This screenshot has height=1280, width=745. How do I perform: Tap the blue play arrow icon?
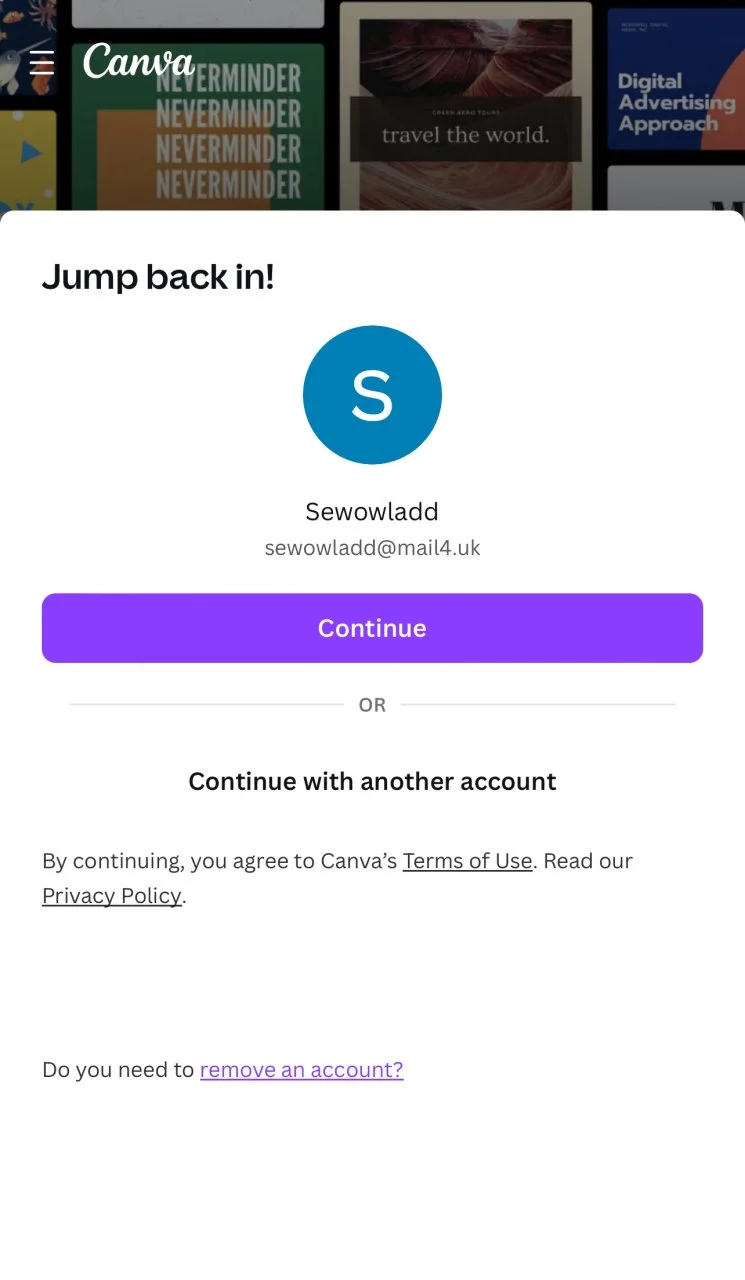click(30, 153)
